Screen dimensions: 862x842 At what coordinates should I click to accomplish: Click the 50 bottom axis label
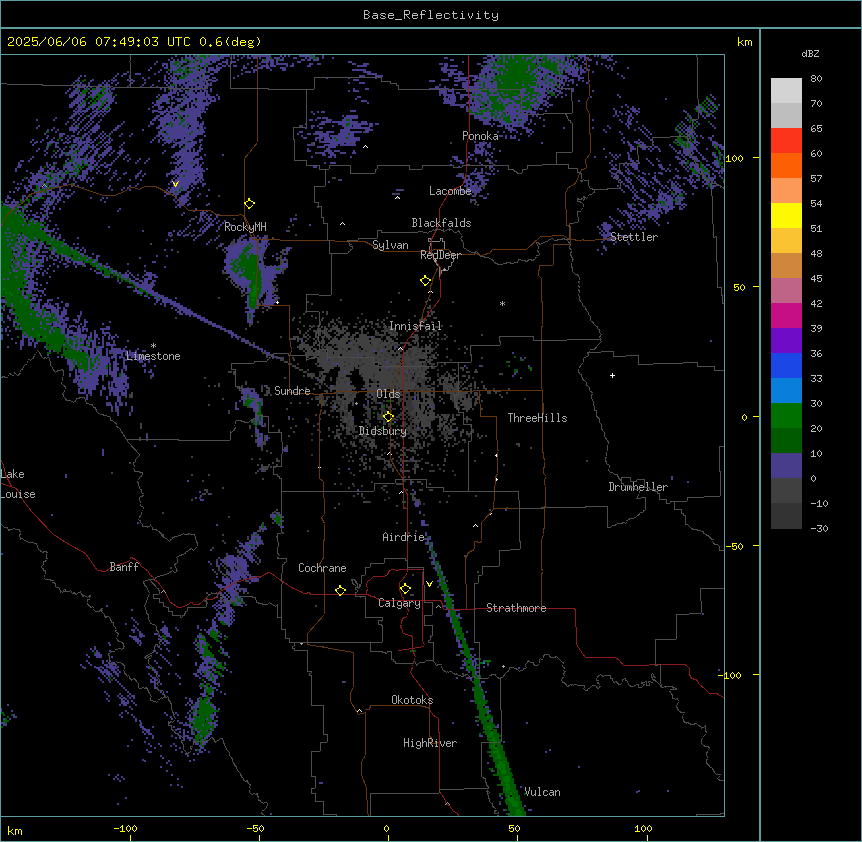[514, 828]
